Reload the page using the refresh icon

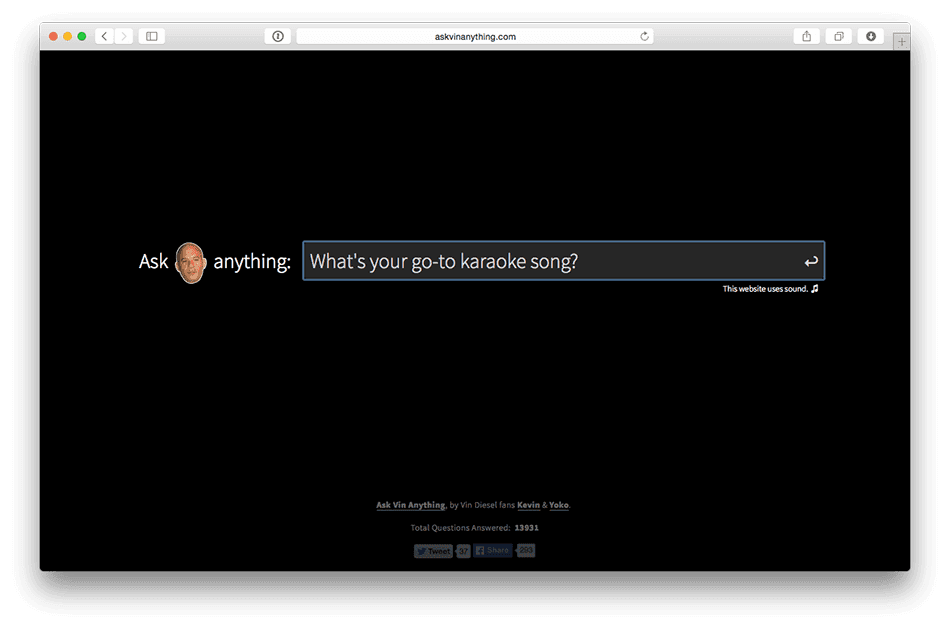(644, 35)
